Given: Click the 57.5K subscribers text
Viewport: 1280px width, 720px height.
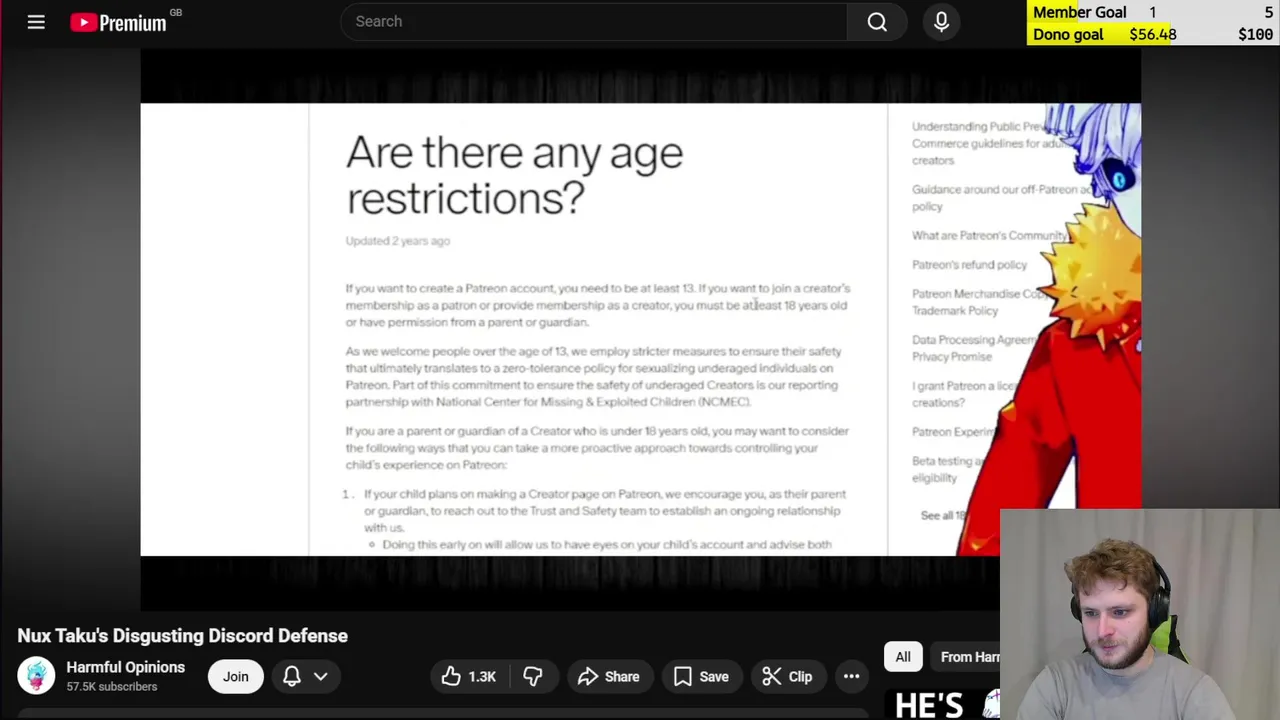Looking at the screenshot, I should 112,687.
